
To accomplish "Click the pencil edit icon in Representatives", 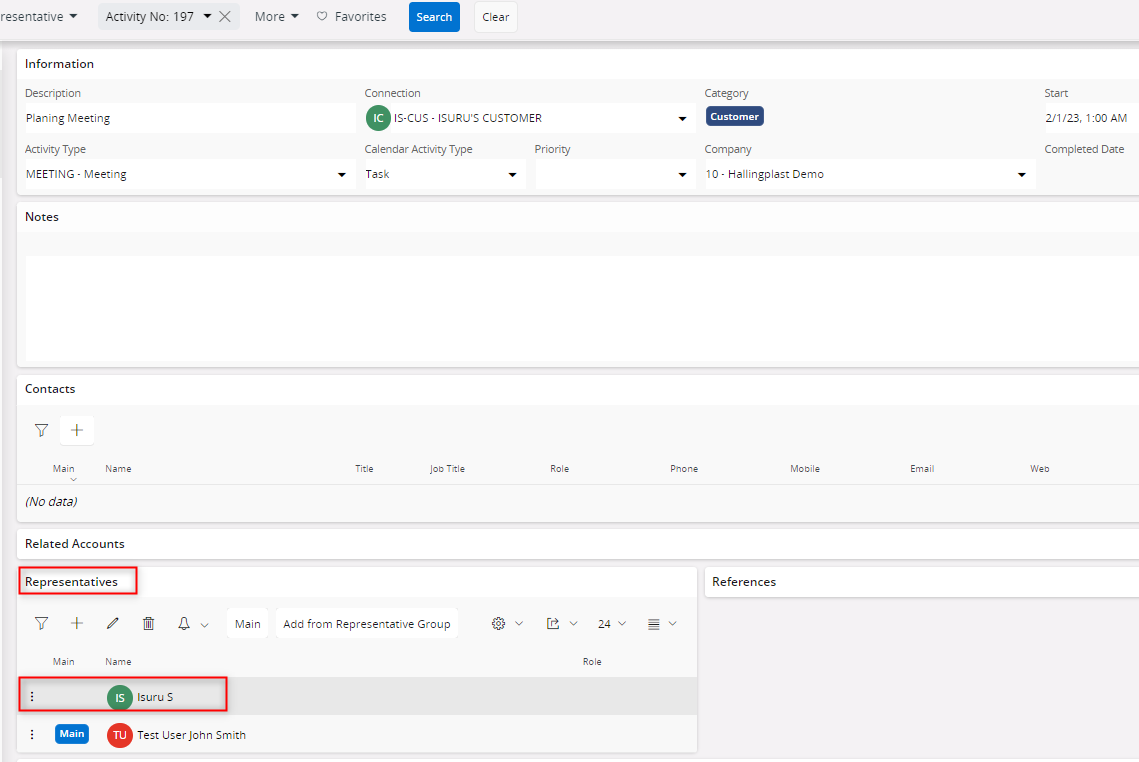I will (x=113, y=623).
